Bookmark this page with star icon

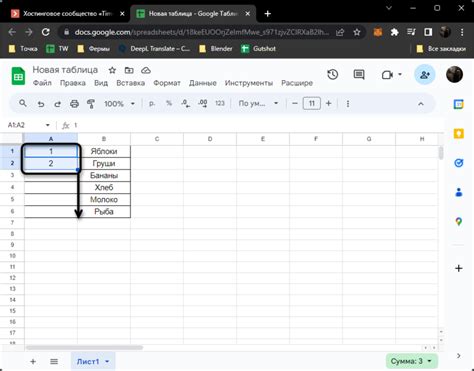tap(357, 32)
